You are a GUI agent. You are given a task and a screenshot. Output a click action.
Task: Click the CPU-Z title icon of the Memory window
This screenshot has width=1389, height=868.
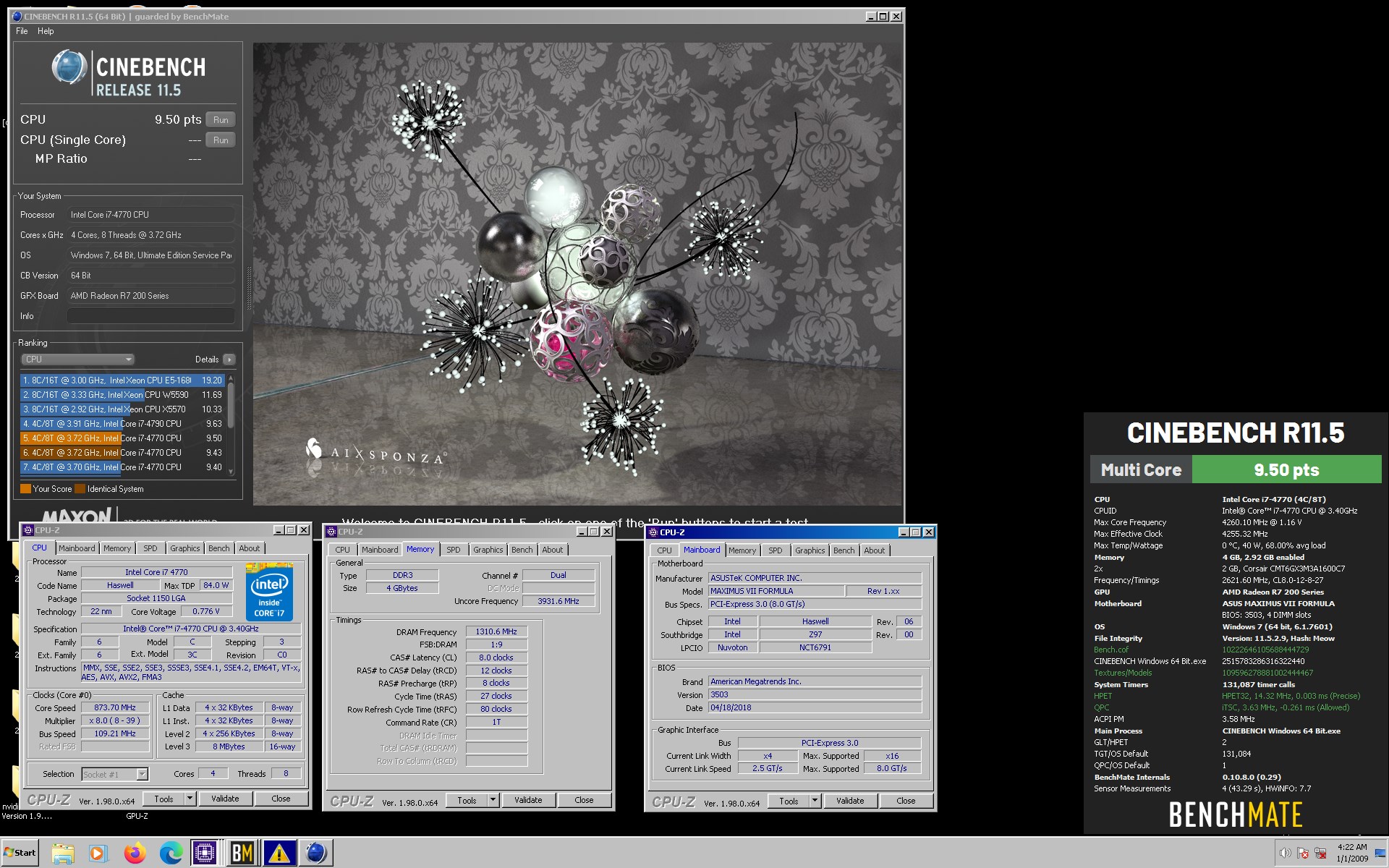[x=332, y=532]
